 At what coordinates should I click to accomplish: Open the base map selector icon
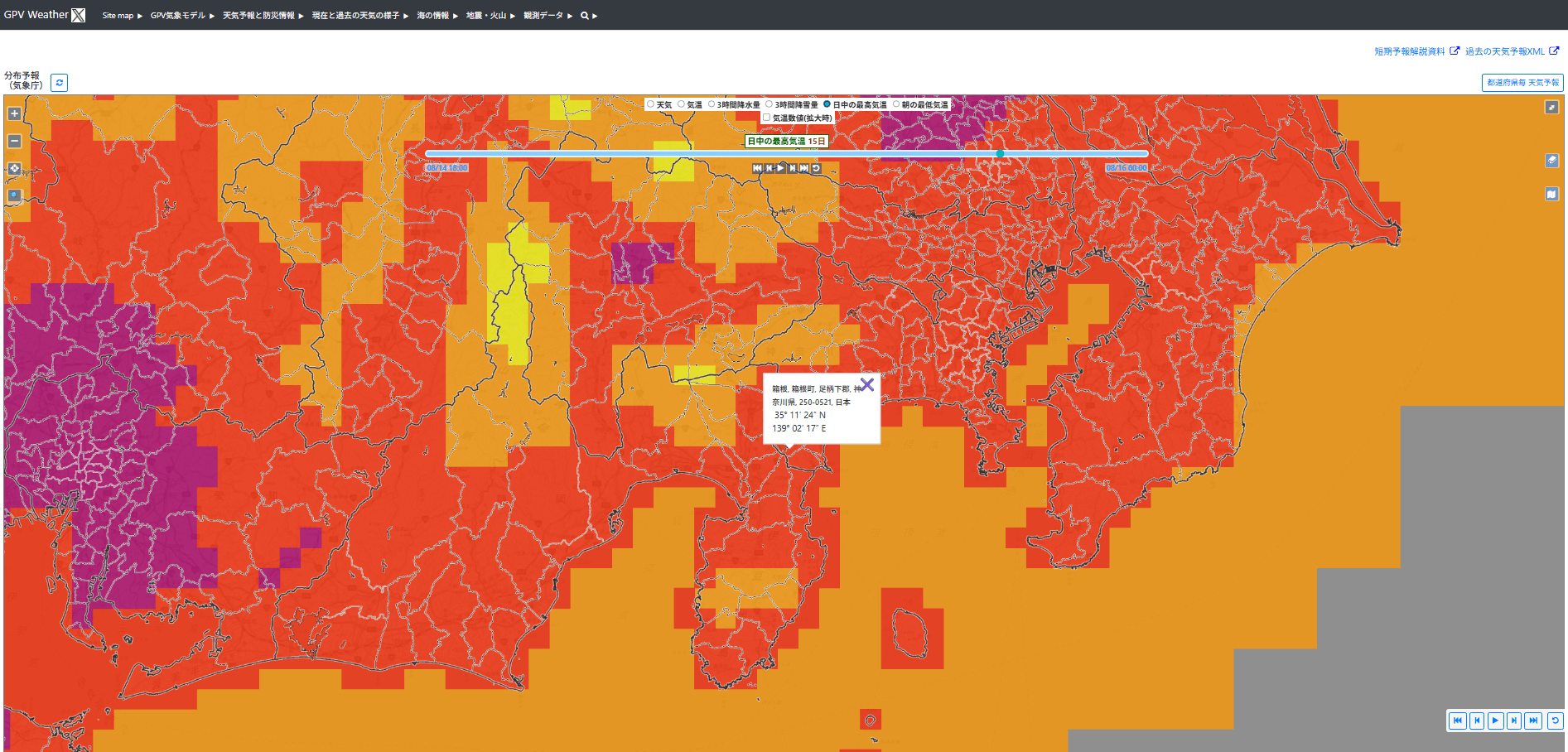point(1551,194)
